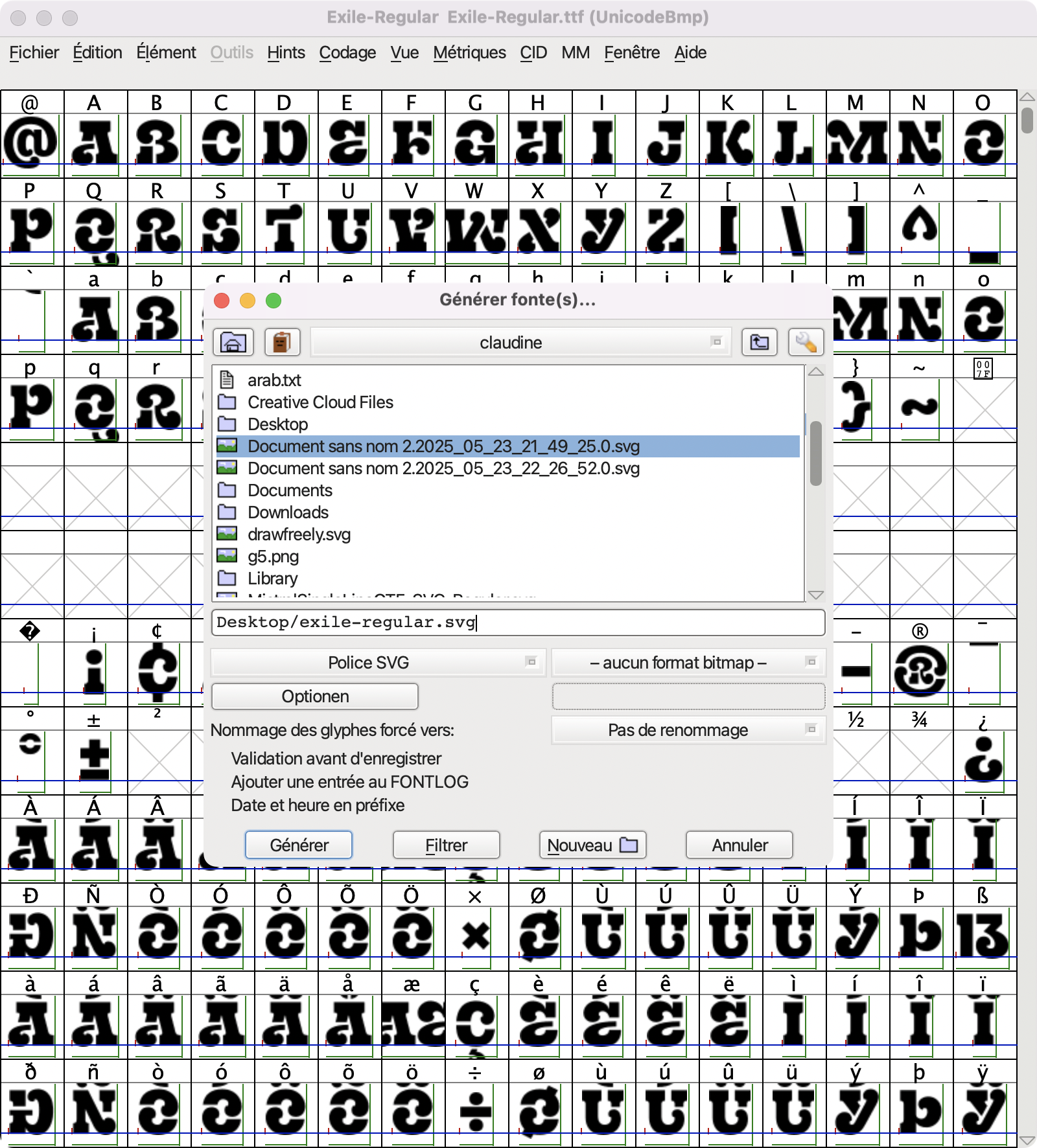
Task: Click the Optionen button
Action: (315, 696)
